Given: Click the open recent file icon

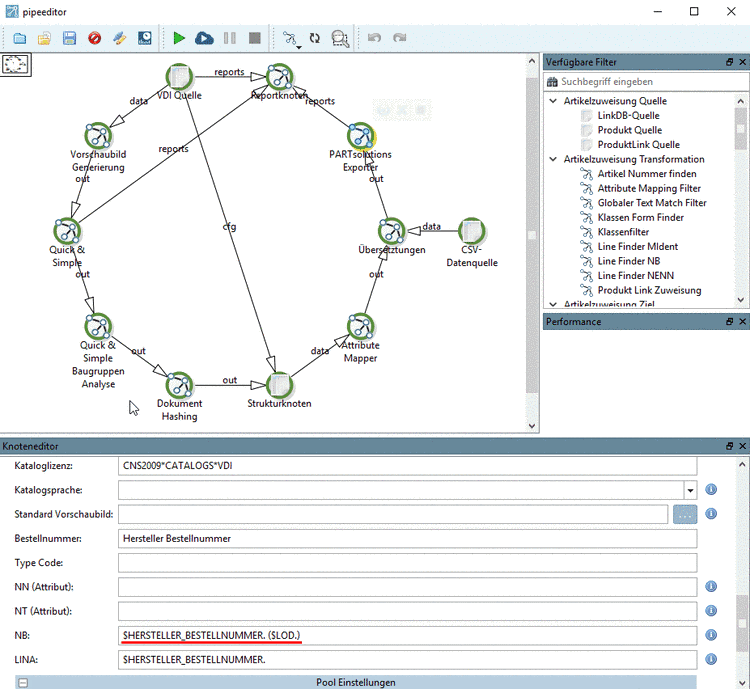Looking at the screenshot, I should click(x=44, y=38).
